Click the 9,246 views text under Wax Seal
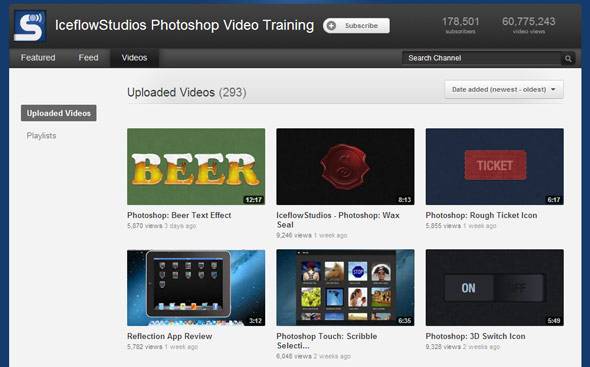 click(294, 235)
